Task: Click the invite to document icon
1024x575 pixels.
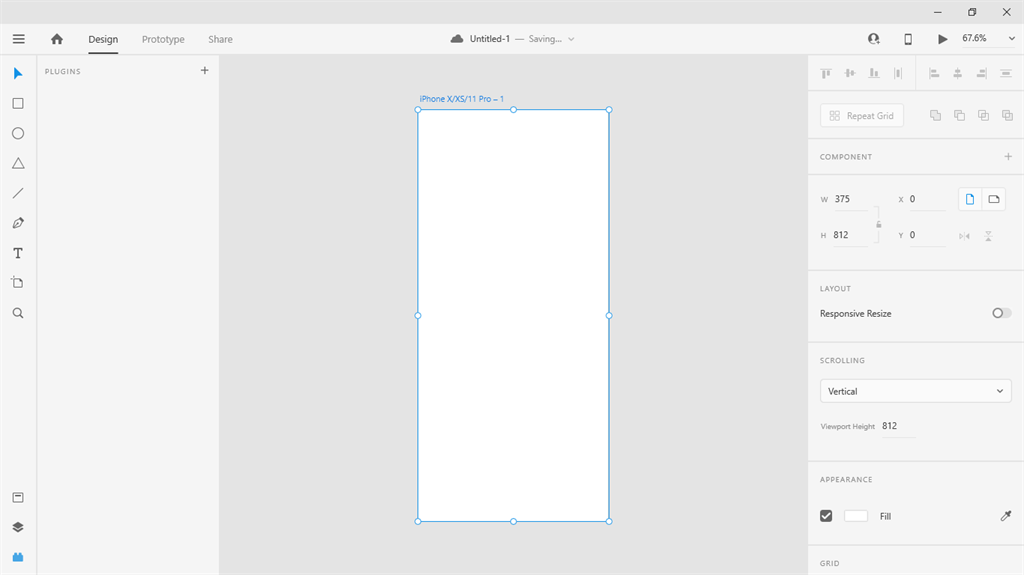Action: pyautogui.click(x=874, y=39)
